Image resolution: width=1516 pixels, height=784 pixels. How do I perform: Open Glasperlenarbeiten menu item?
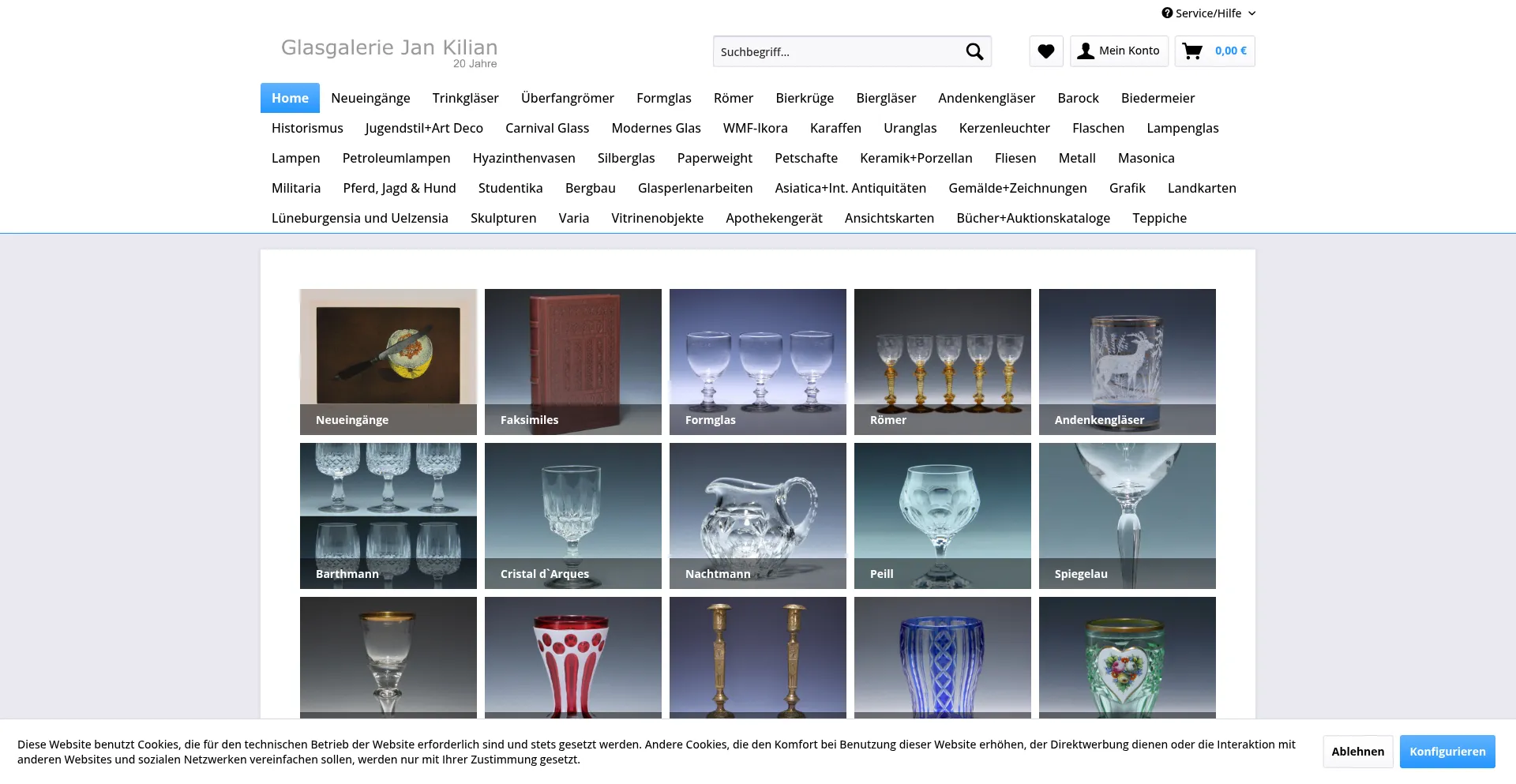pos(695,188)
